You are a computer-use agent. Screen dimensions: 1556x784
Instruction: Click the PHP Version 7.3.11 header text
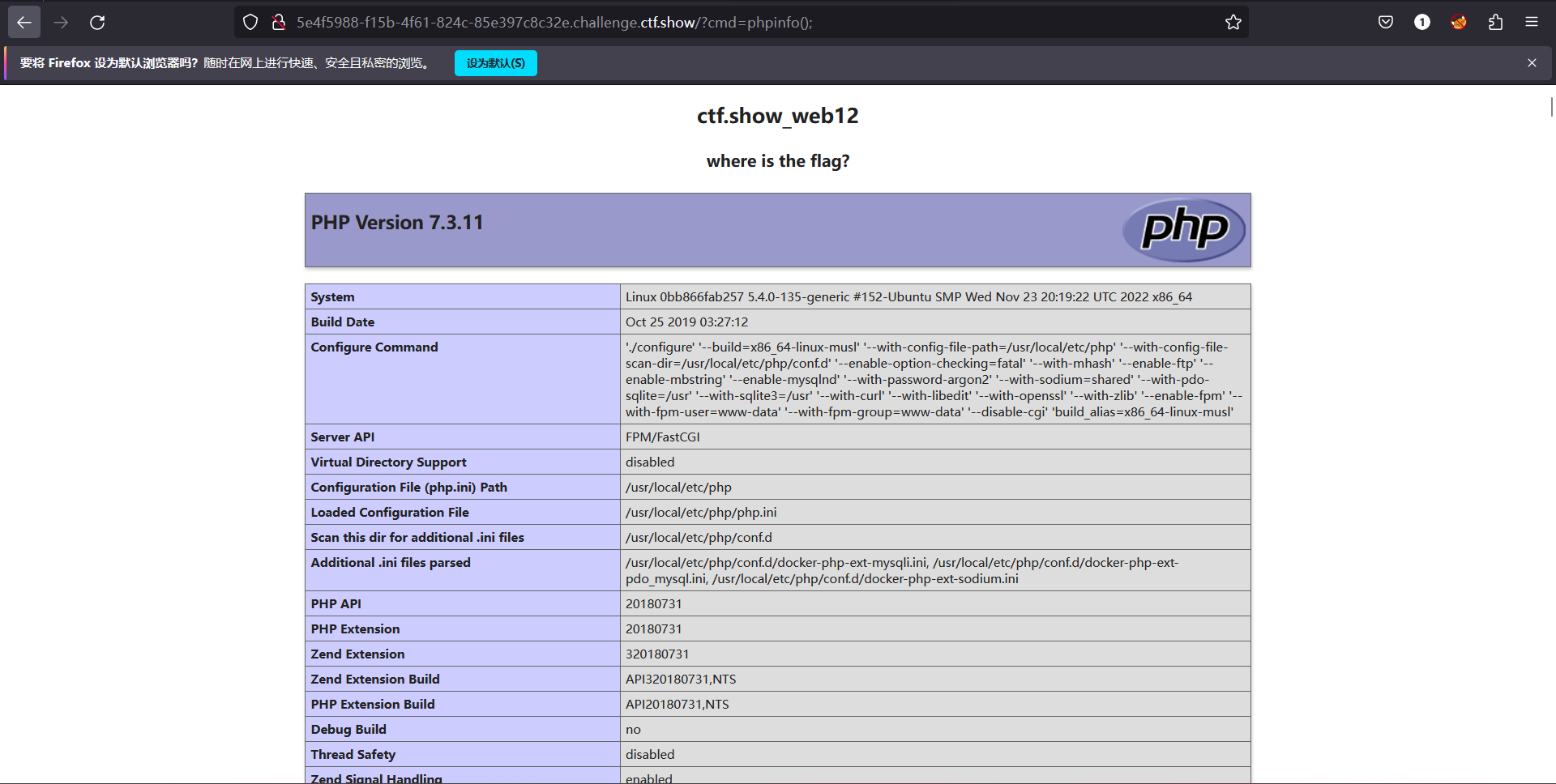tap(397, 223)
